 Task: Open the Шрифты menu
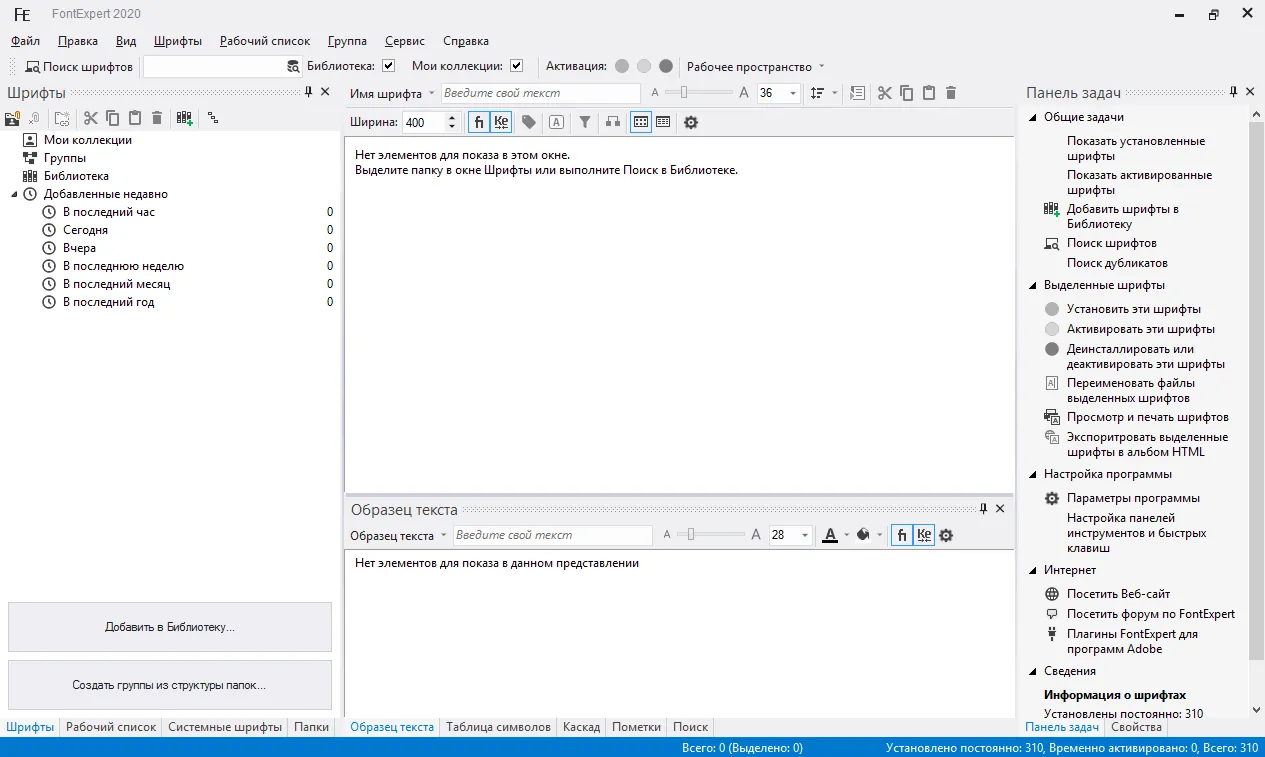point(178,41)
